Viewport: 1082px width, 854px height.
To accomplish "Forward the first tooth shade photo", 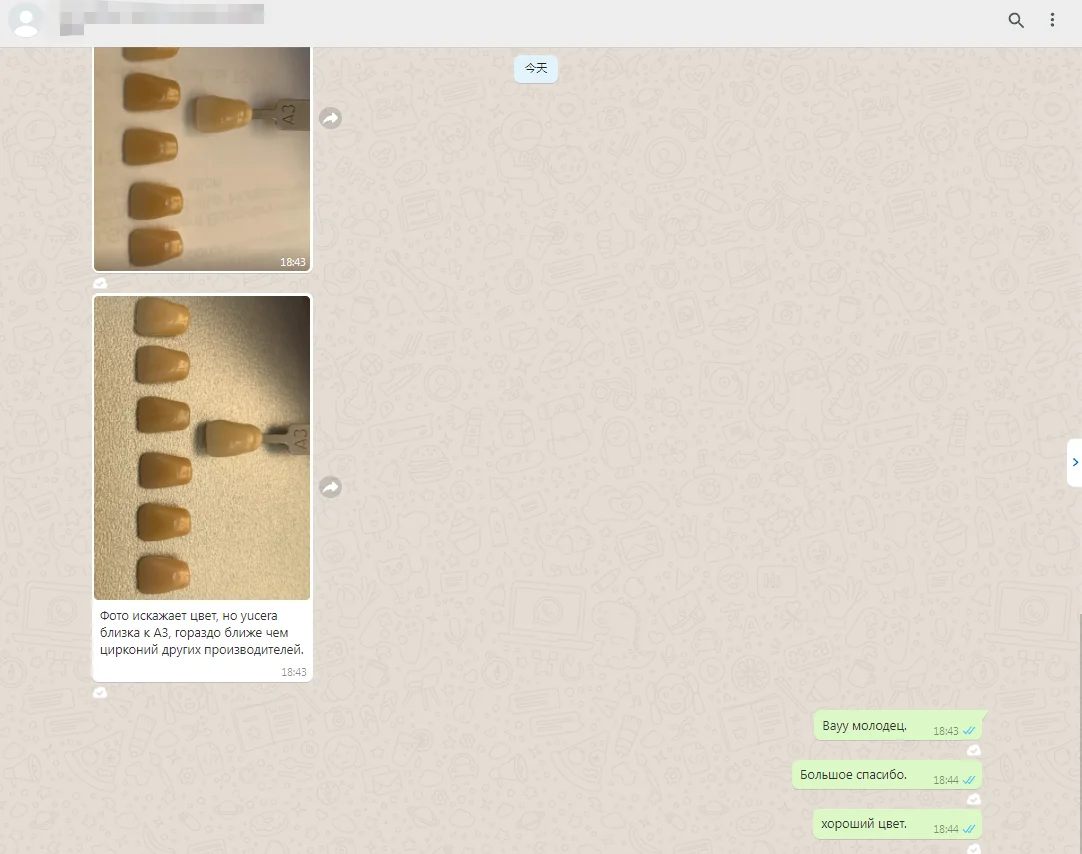I will [x=331, y=118].
